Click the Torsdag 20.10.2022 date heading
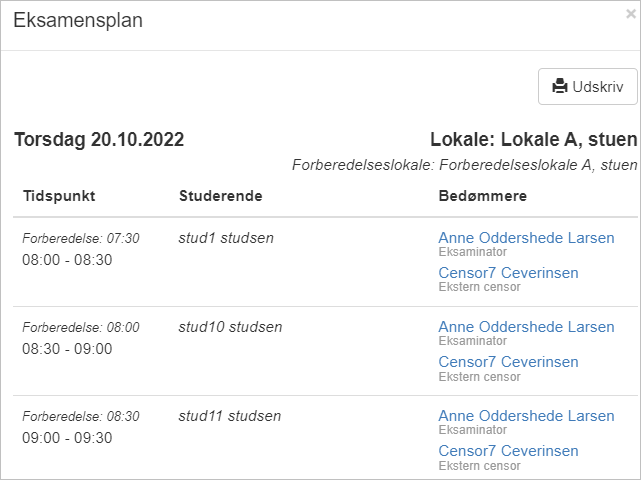 coord(99,140)
